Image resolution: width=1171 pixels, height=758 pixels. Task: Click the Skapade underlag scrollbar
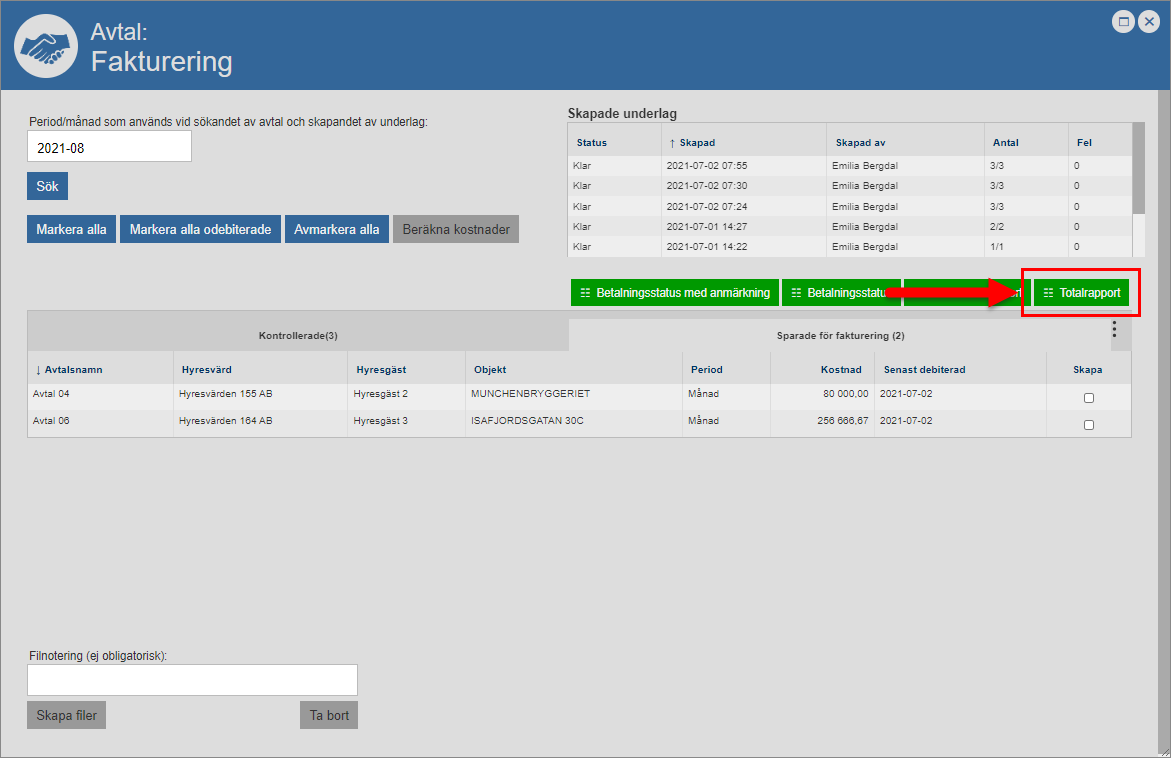1138,170
